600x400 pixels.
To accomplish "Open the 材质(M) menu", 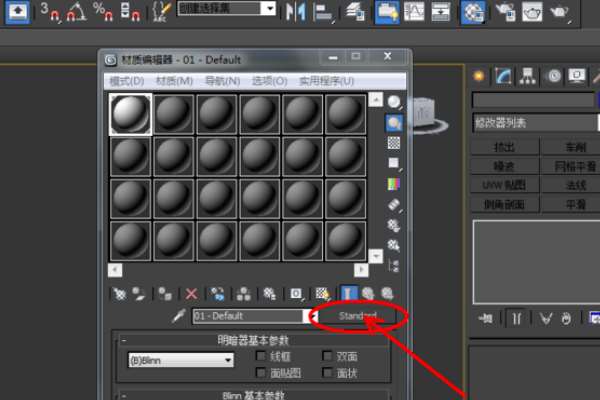I will (x=174, y=81).
